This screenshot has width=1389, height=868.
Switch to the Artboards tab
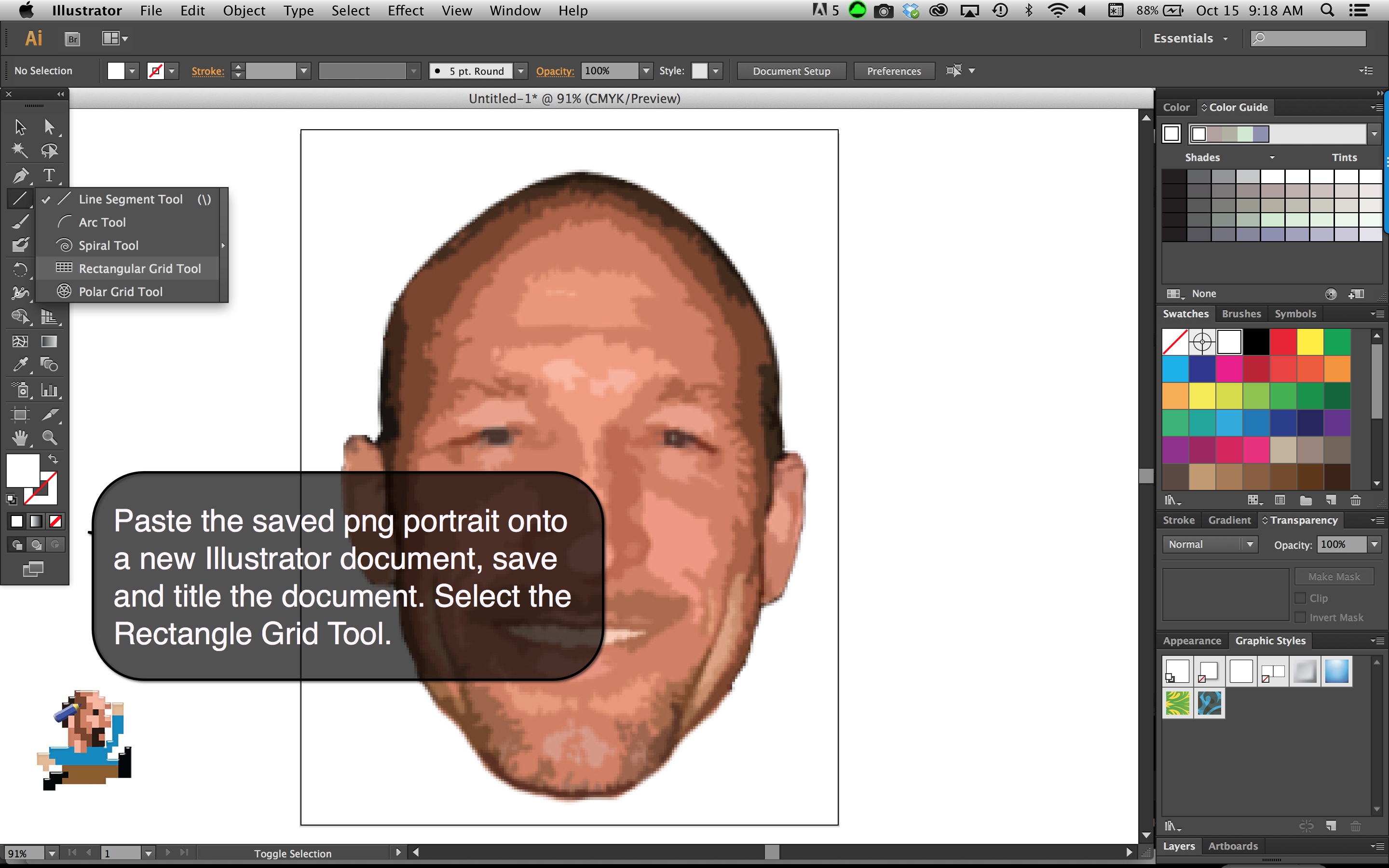click(x=1232, y=846)
